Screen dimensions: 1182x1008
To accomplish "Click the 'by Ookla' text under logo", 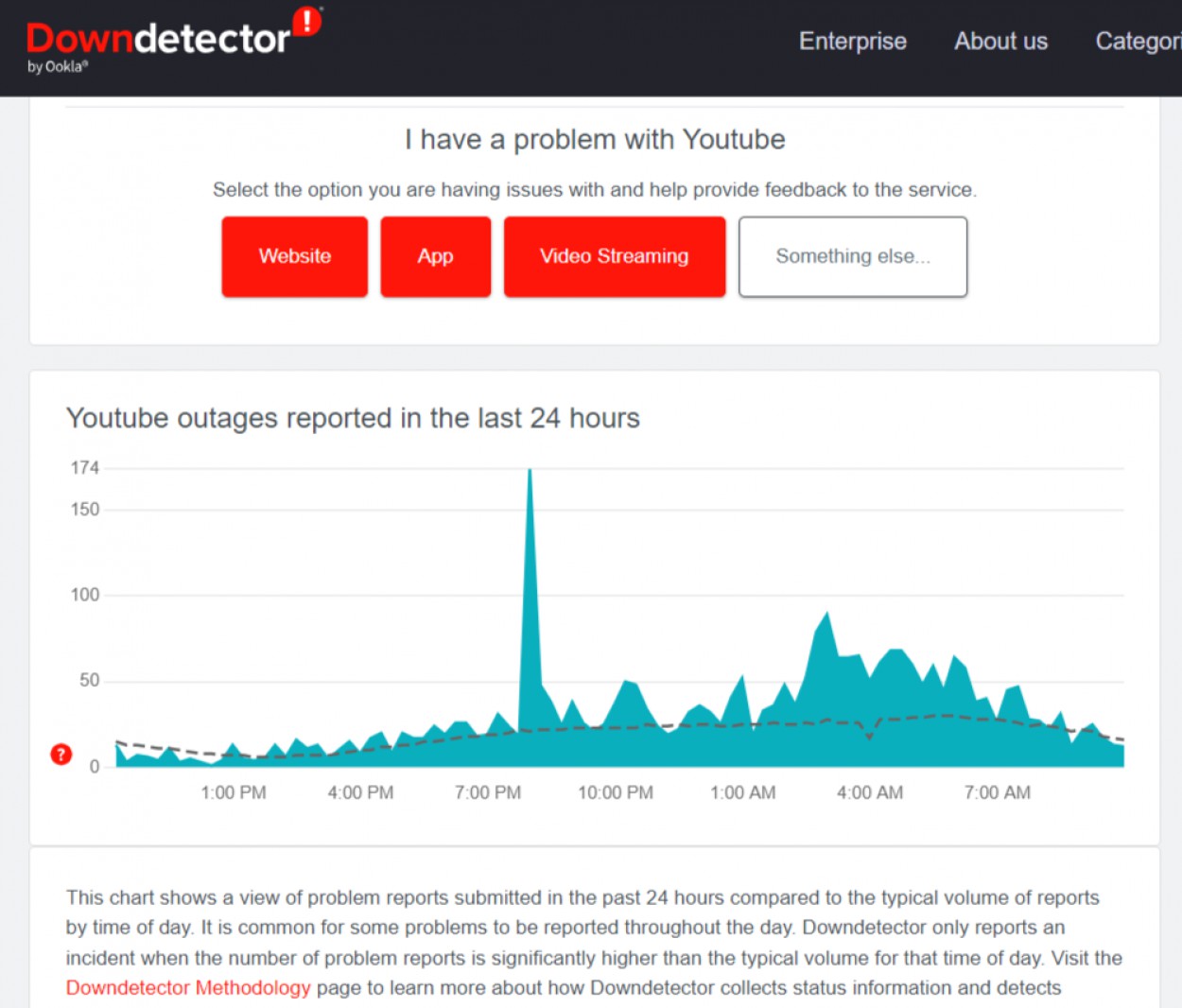I will coord(58,67).
